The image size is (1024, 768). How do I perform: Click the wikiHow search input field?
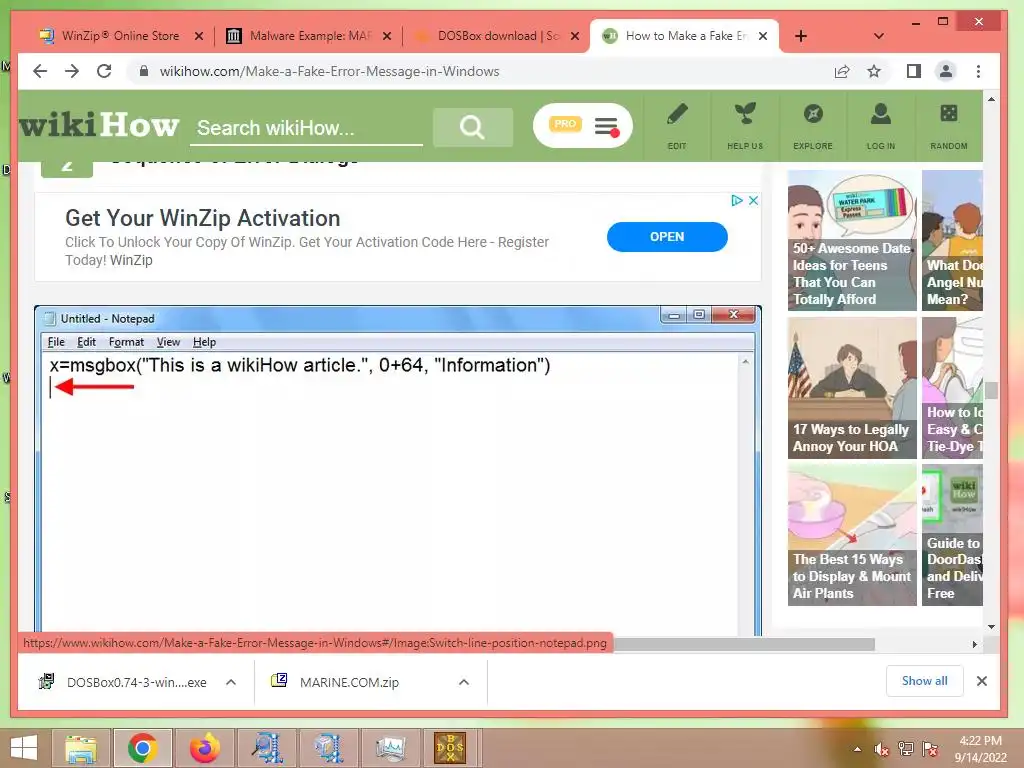(x=306, y=128)
